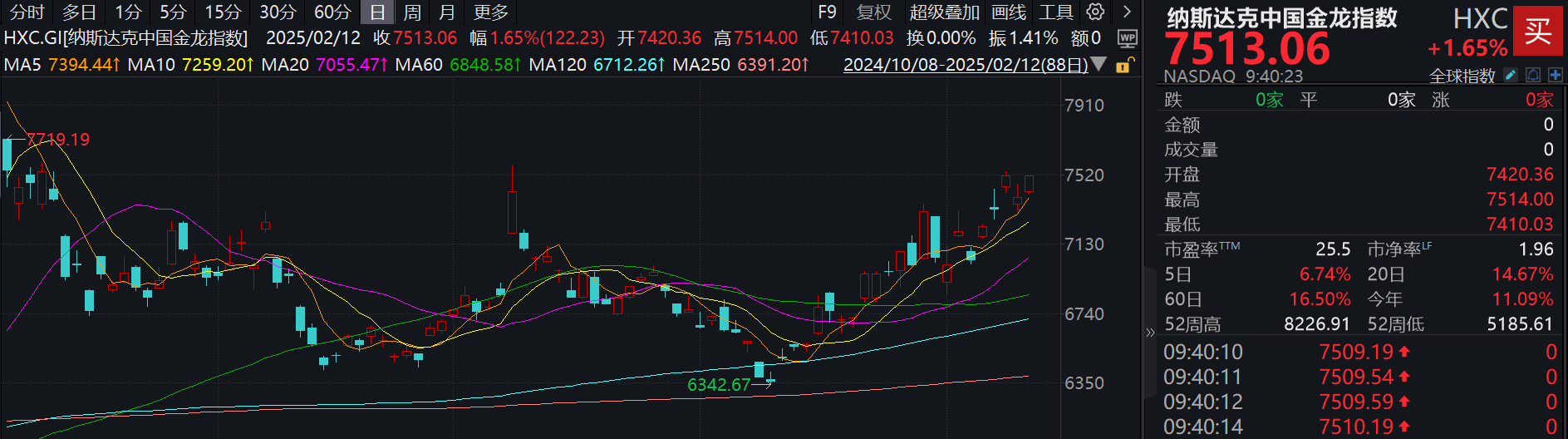This screenshot has height=439, width=1568.
Task: Select the 日 daily chart tab
Action: click(x=377, y=12)
